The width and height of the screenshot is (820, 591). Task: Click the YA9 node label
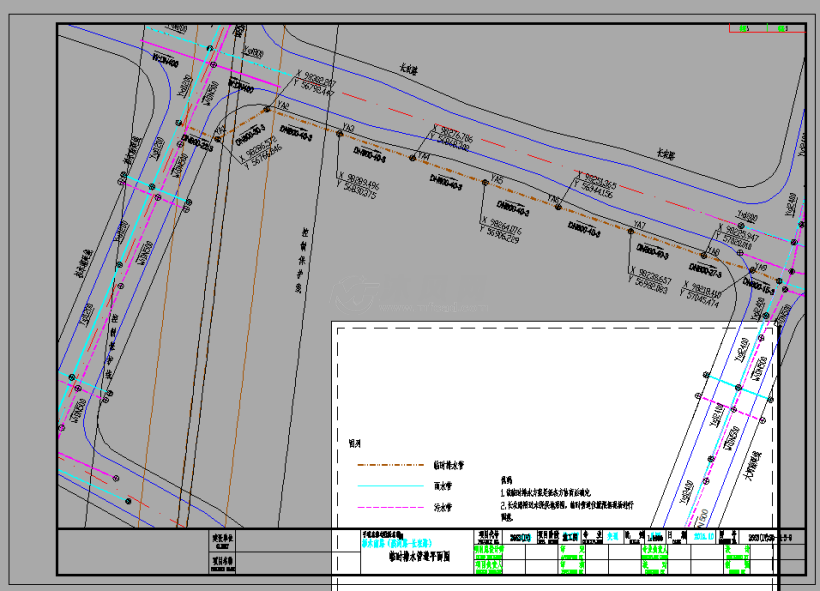tap(761, 268)
